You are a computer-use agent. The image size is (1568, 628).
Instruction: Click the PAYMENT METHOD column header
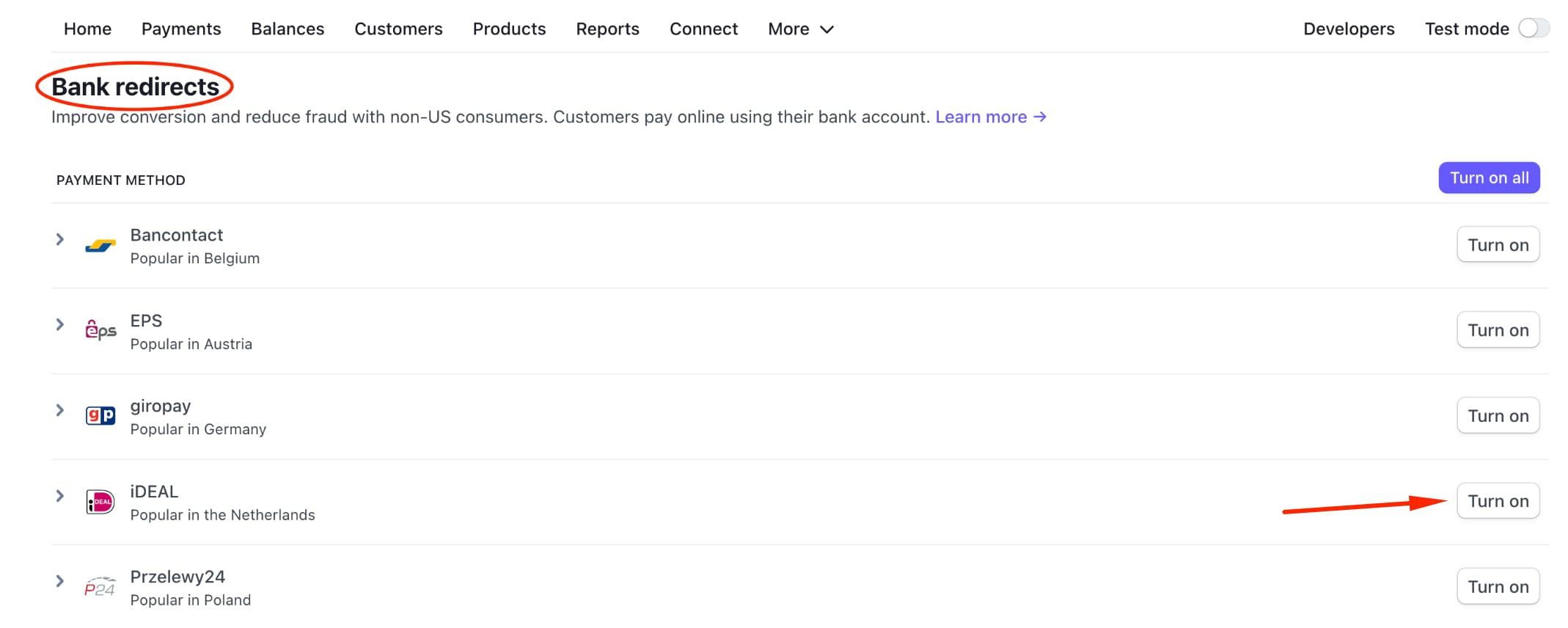(x=121, y=180)
